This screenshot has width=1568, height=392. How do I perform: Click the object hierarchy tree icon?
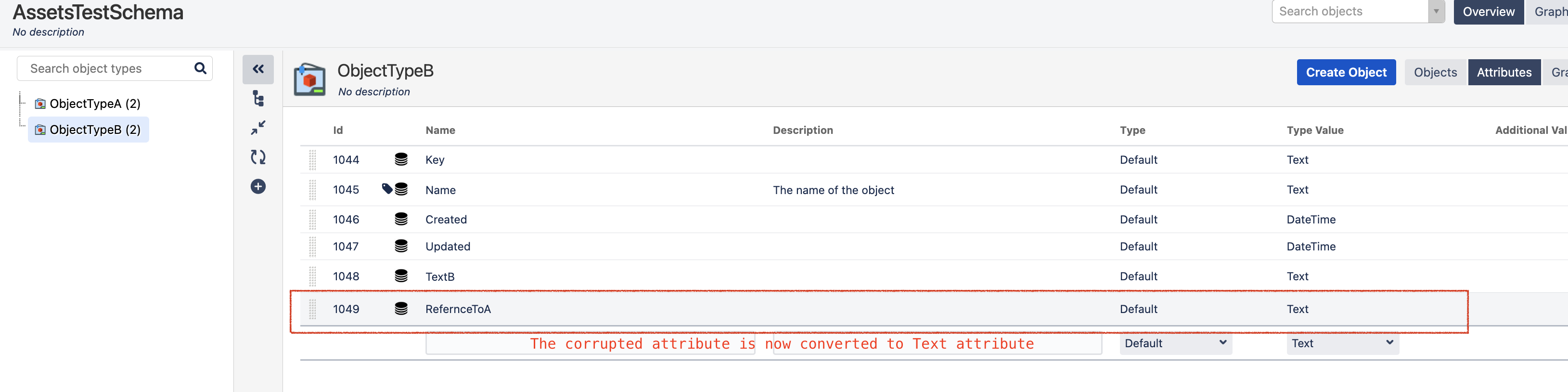258,99
